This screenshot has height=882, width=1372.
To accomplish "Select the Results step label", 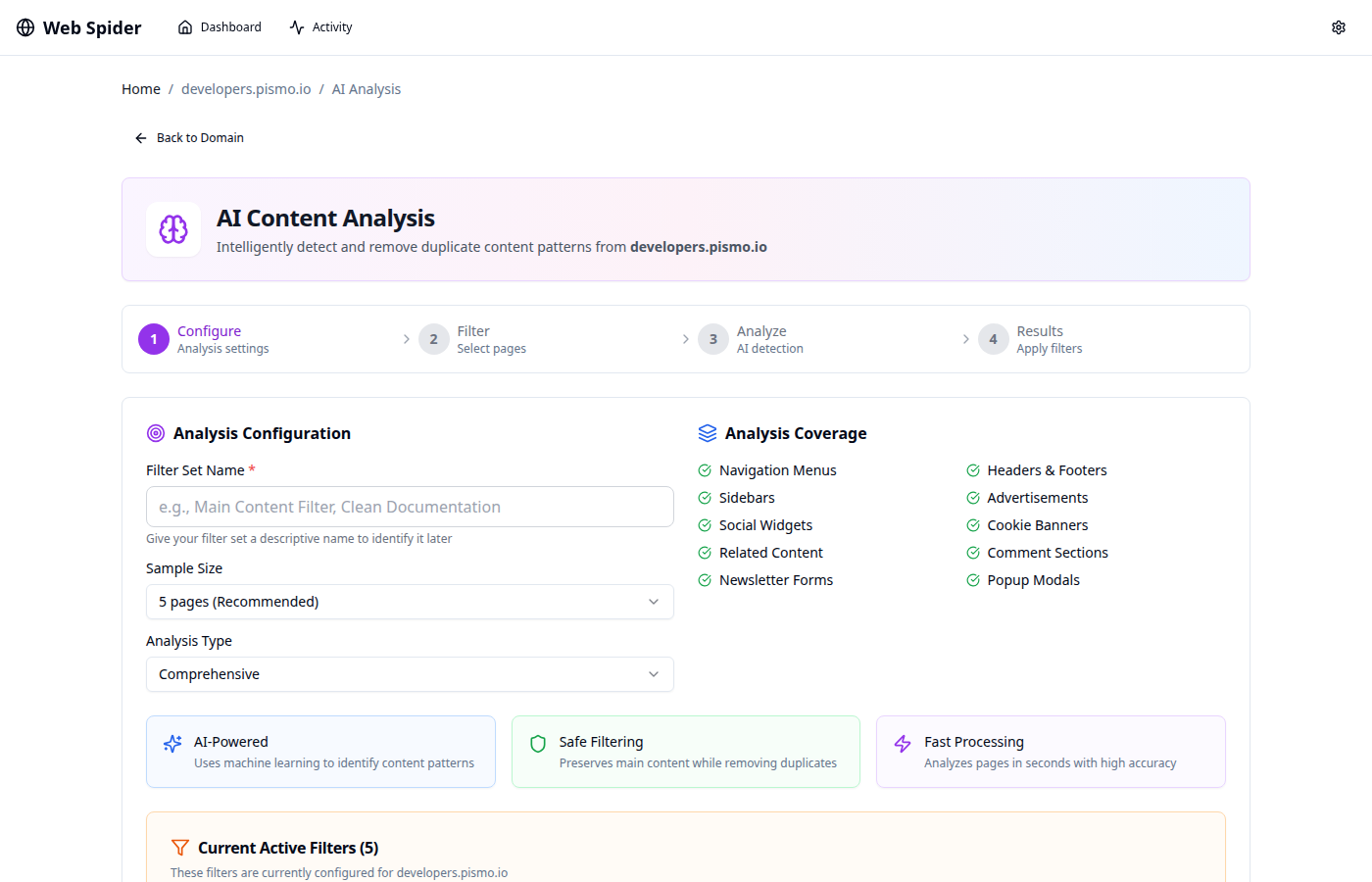I will point(1040,331).
